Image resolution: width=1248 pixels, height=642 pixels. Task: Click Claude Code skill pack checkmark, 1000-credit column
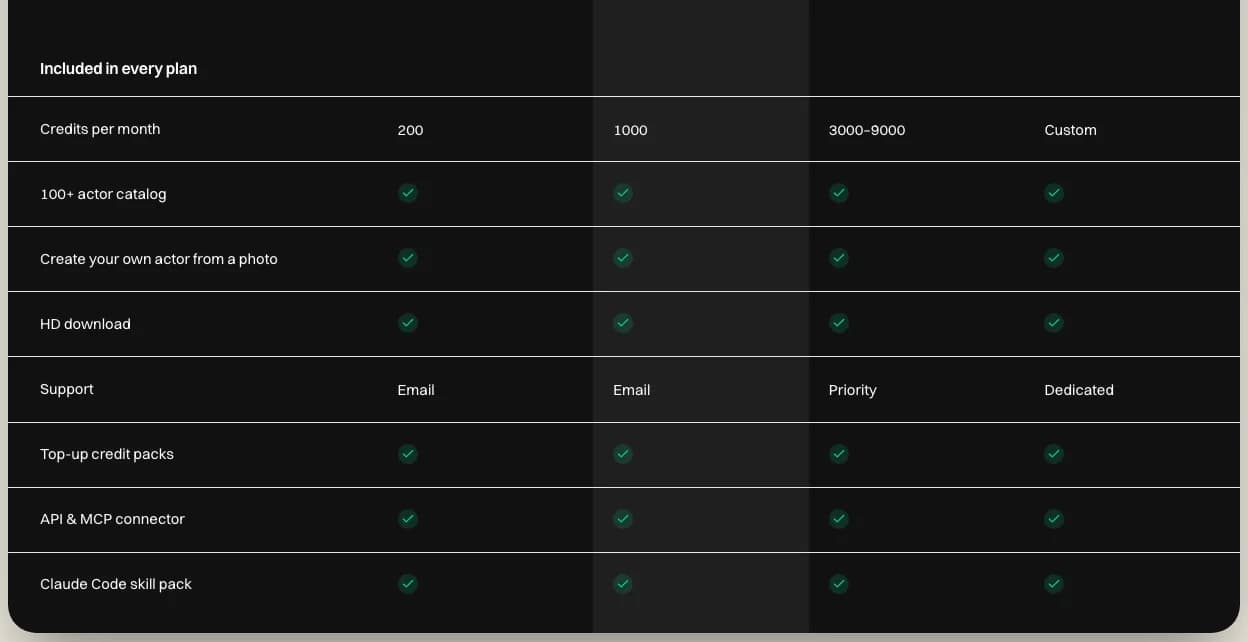623,584
